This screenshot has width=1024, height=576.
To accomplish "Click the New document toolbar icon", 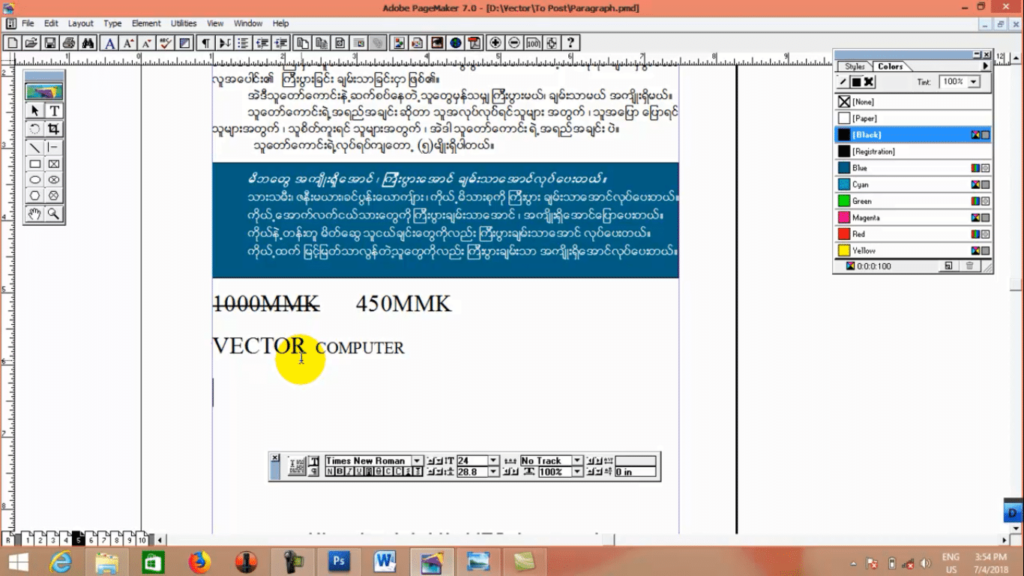I will point(12,43).
